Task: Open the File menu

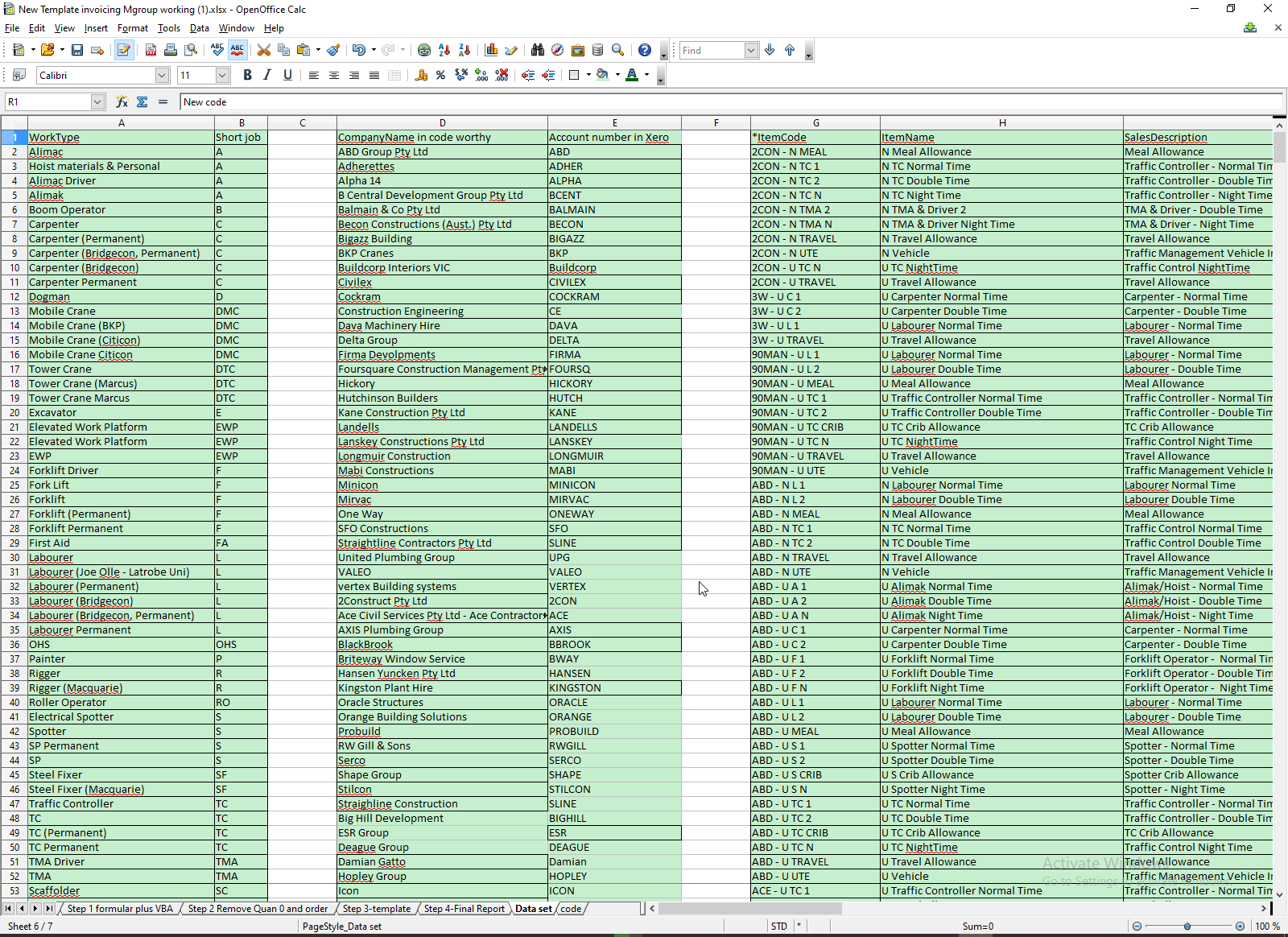Action: (x=12, y=28)
